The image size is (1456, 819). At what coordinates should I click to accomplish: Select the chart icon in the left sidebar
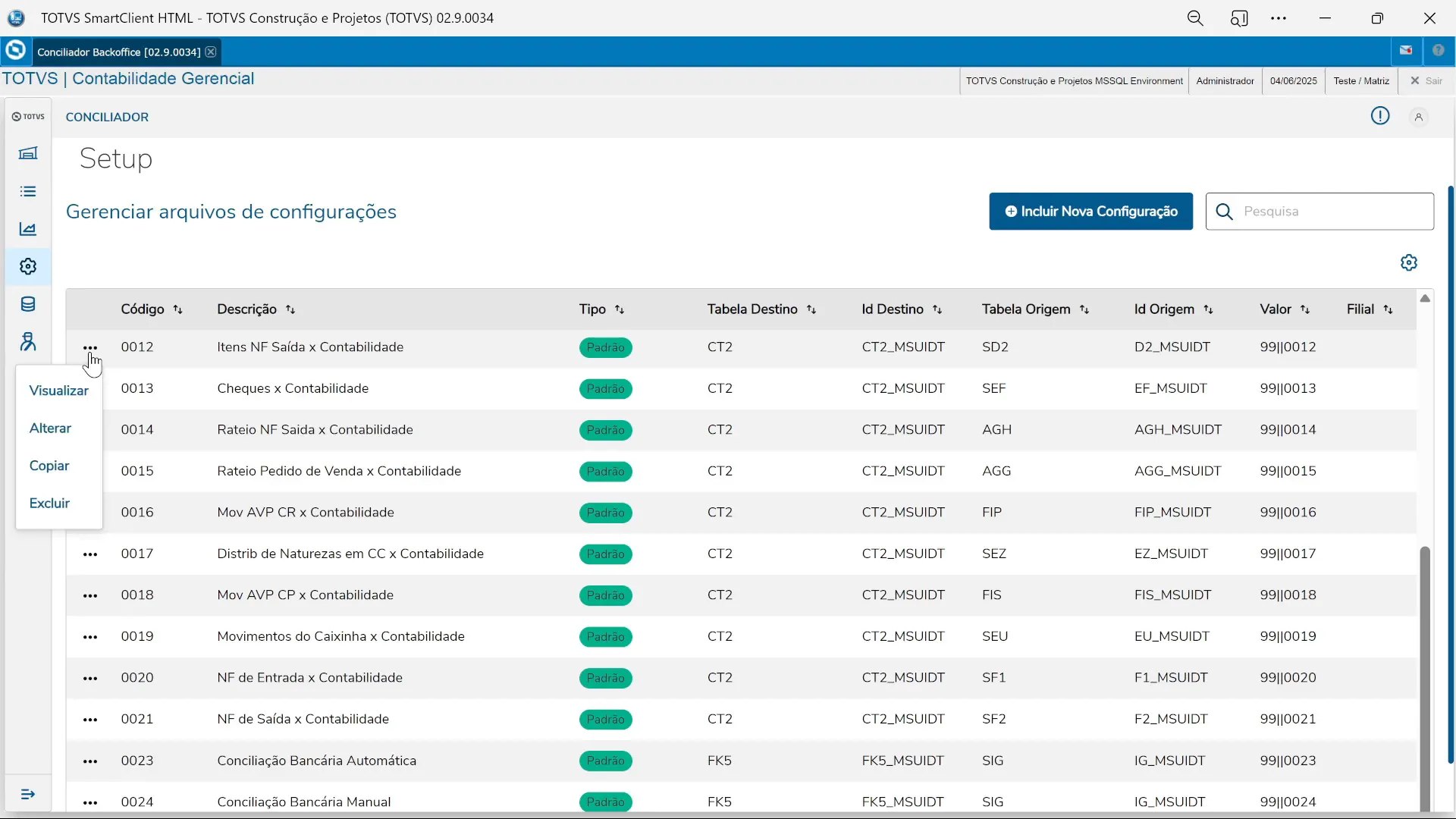tap(28, 228)
